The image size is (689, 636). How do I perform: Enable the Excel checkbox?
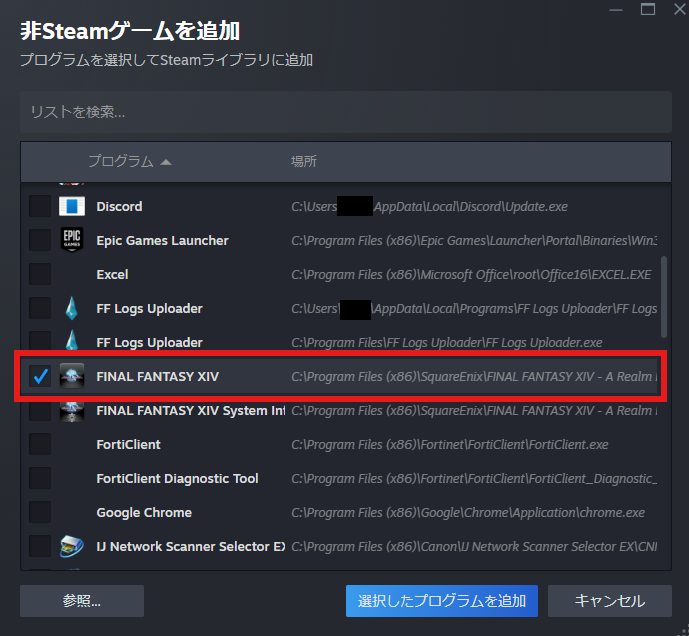[x=40, y=274]
